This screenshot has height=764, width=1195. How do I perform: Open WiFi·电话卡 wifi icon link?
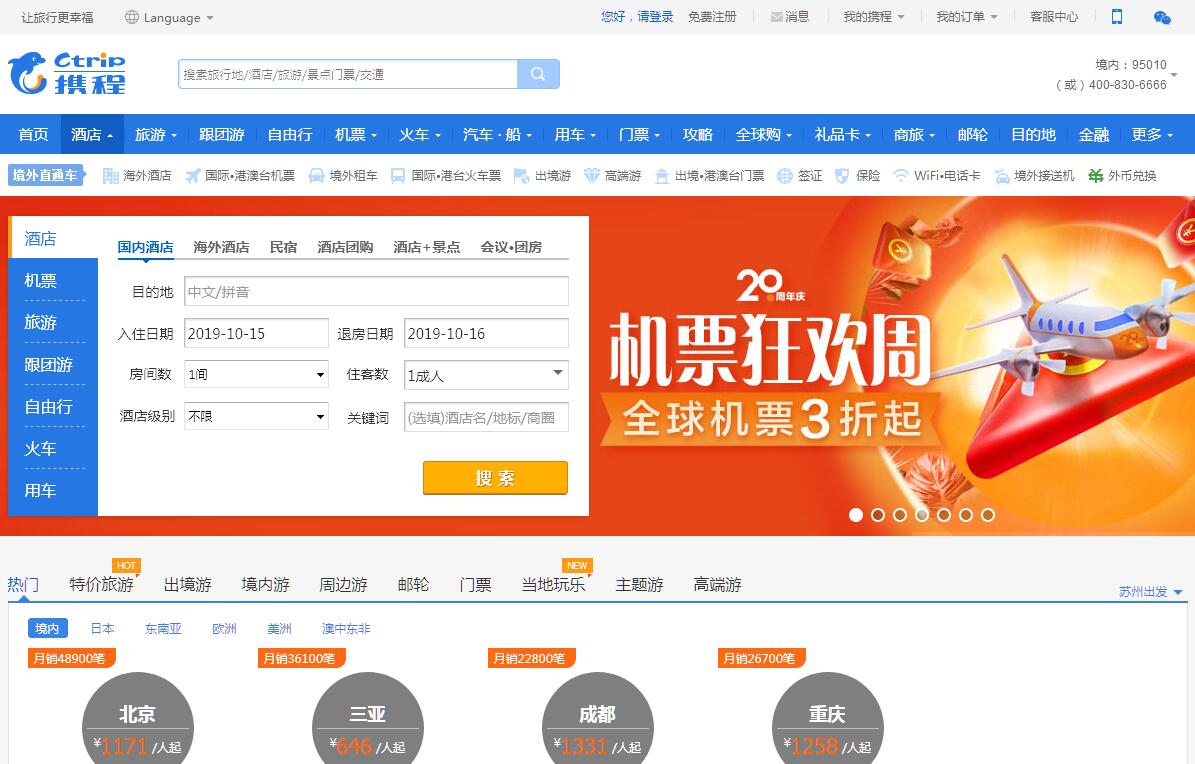pyautogui.click(x=901, y=176)
